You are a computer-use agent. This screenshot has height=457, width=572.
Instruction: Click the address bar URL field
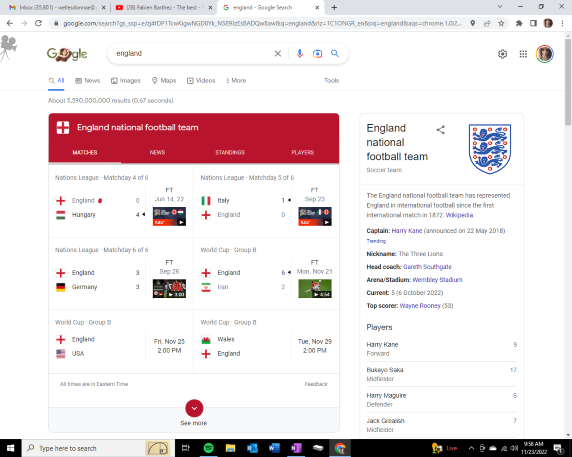(262, 23)
